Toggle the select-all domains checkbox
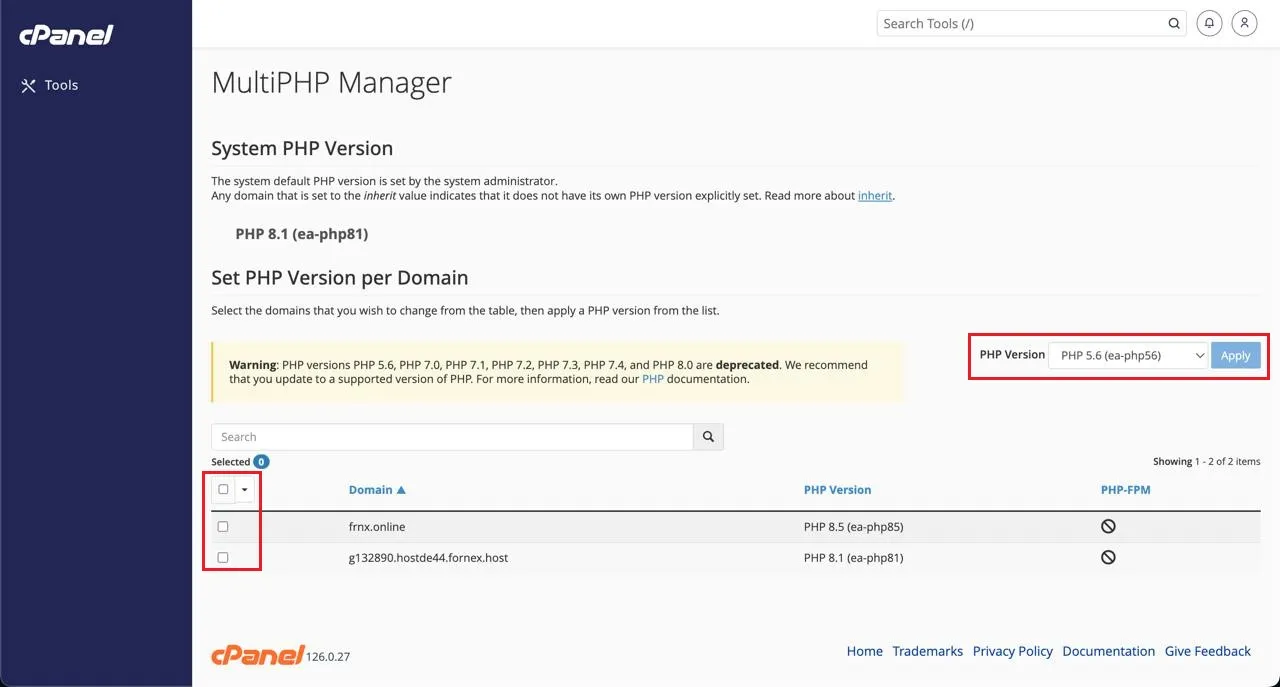 point(223,490)
